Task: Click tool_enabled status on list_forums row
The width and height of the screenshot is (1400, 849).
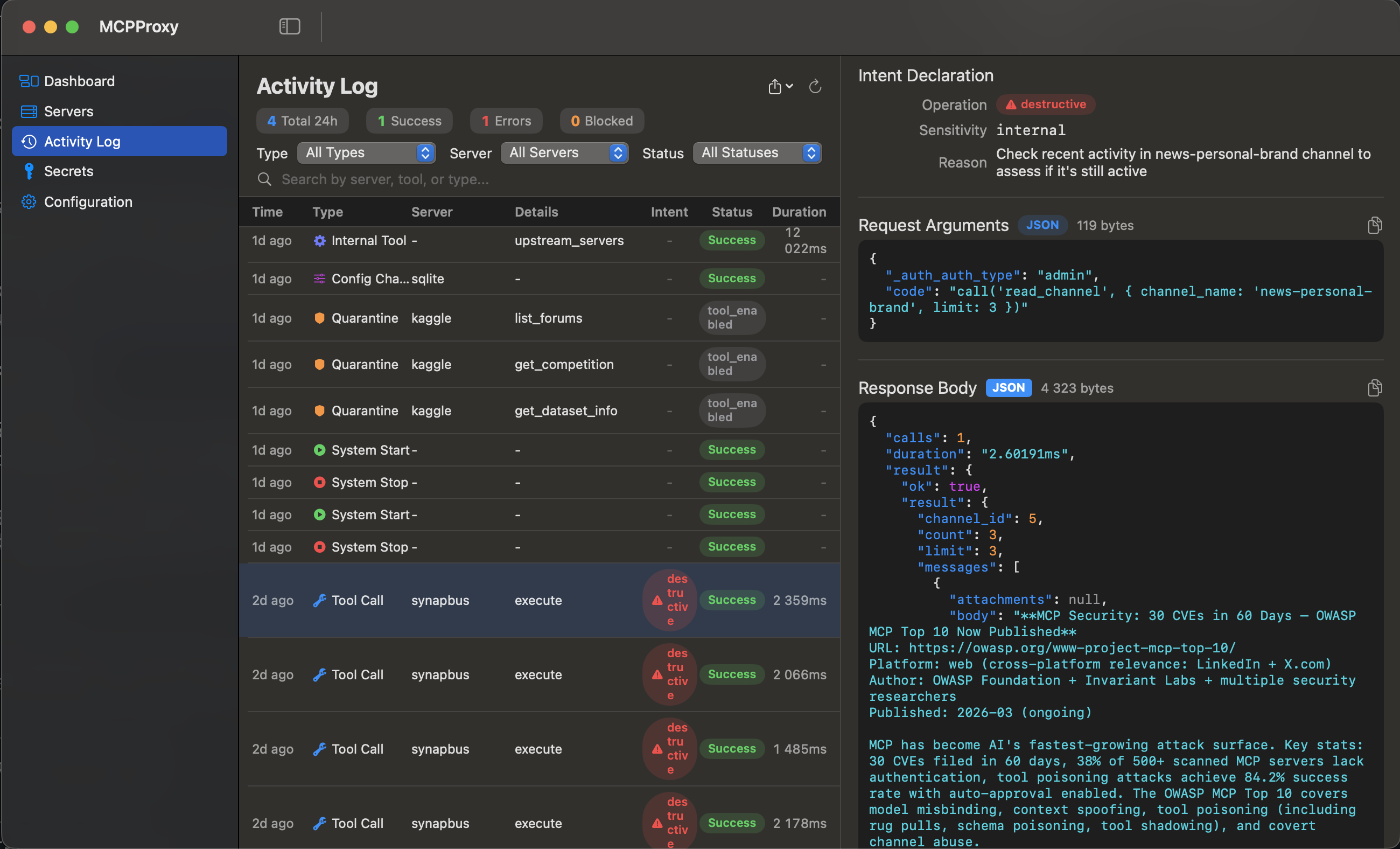Action: pos(732,318)
